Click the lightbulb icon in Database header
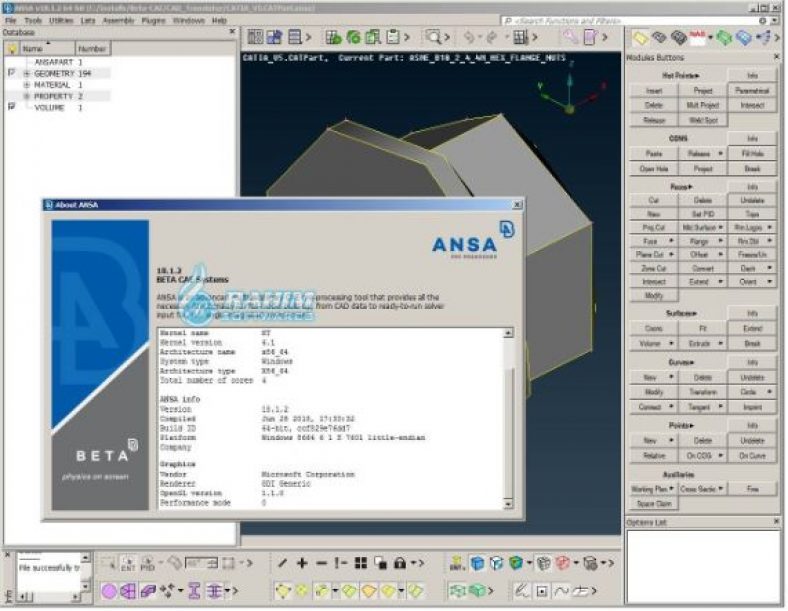The width and height of the screenshot is (788, 611). (x=12, y=49)
